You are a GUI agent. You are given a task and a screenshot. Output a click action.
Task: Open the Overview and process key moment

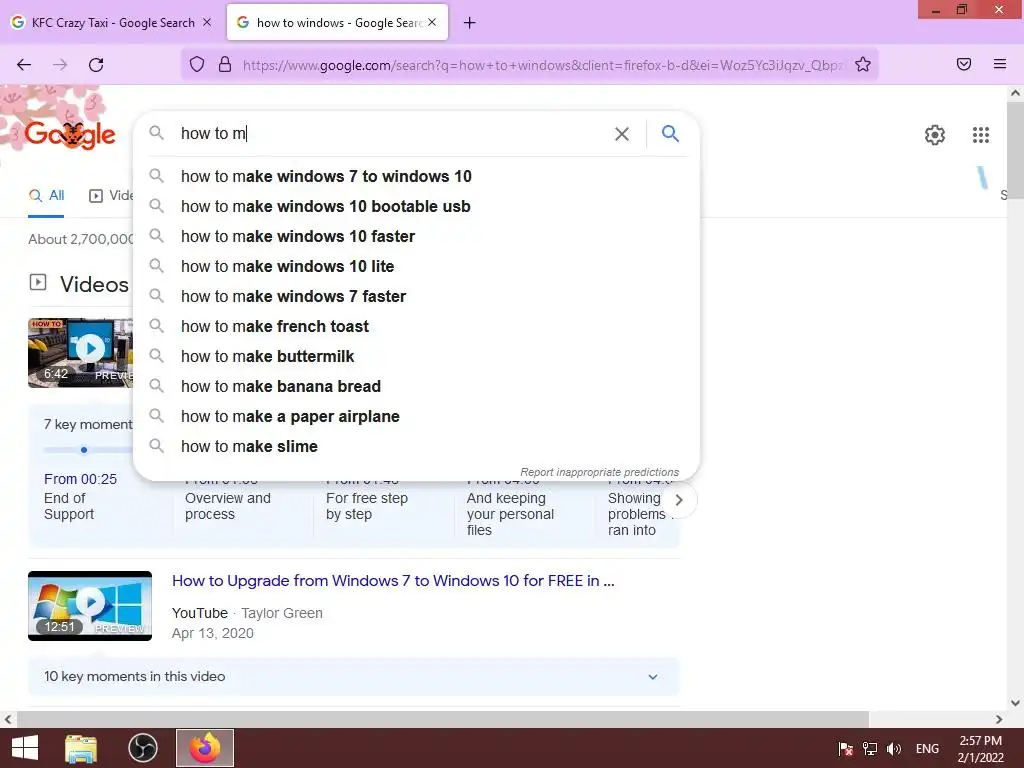point(227,506)
